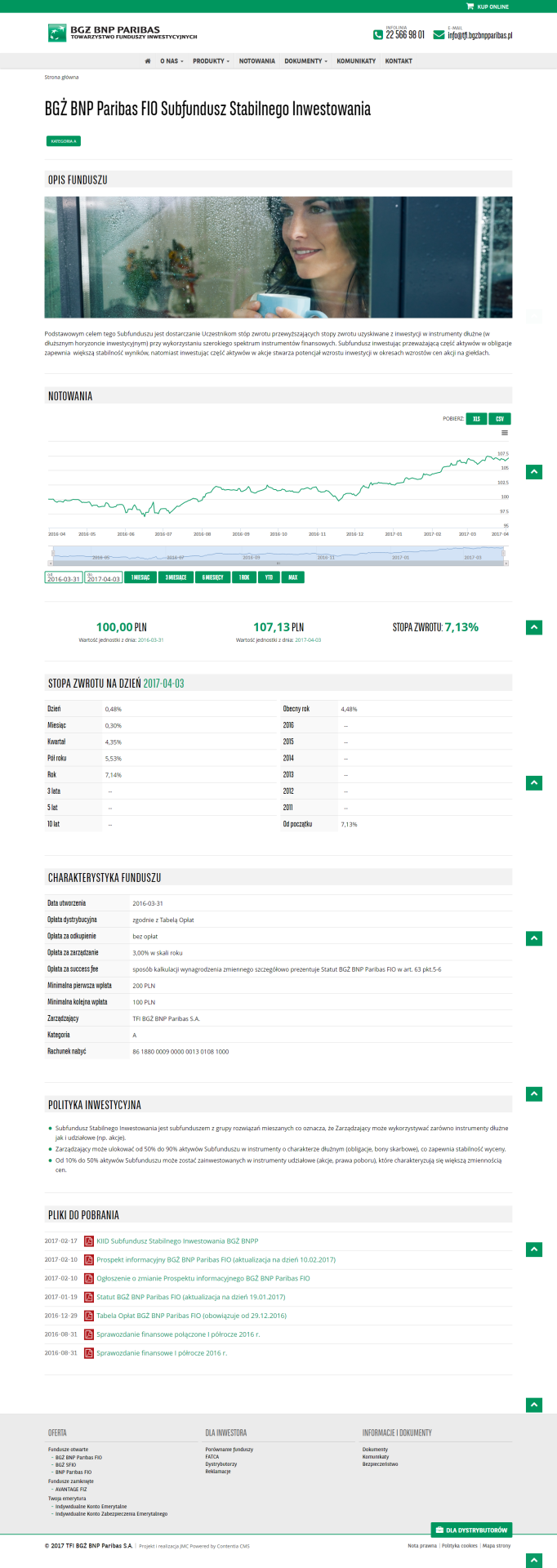Show the MAX chart range
This screenshot has width=557, height=1568.
coord(292,577)
